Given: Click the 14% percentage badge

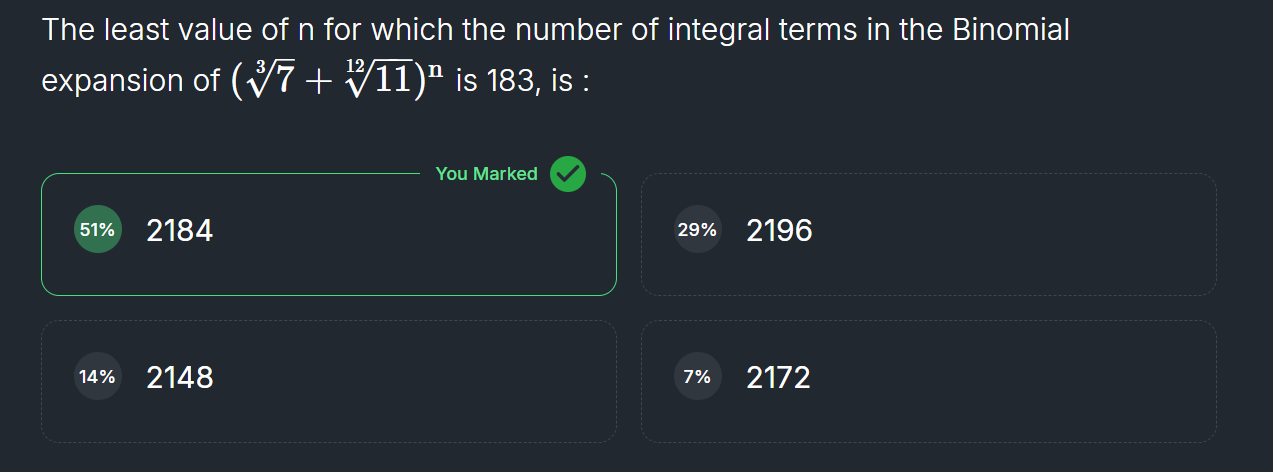Looking at the screenshot, I should click(x=97, y=377).
